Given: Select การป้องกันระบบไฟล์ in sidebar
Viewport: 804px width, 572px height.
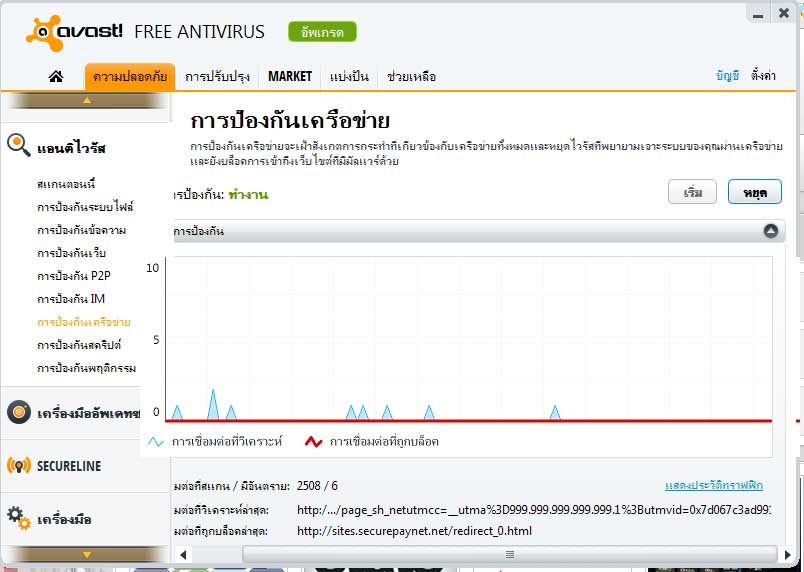Looking at the screenshot, I should tap(85, 207).
